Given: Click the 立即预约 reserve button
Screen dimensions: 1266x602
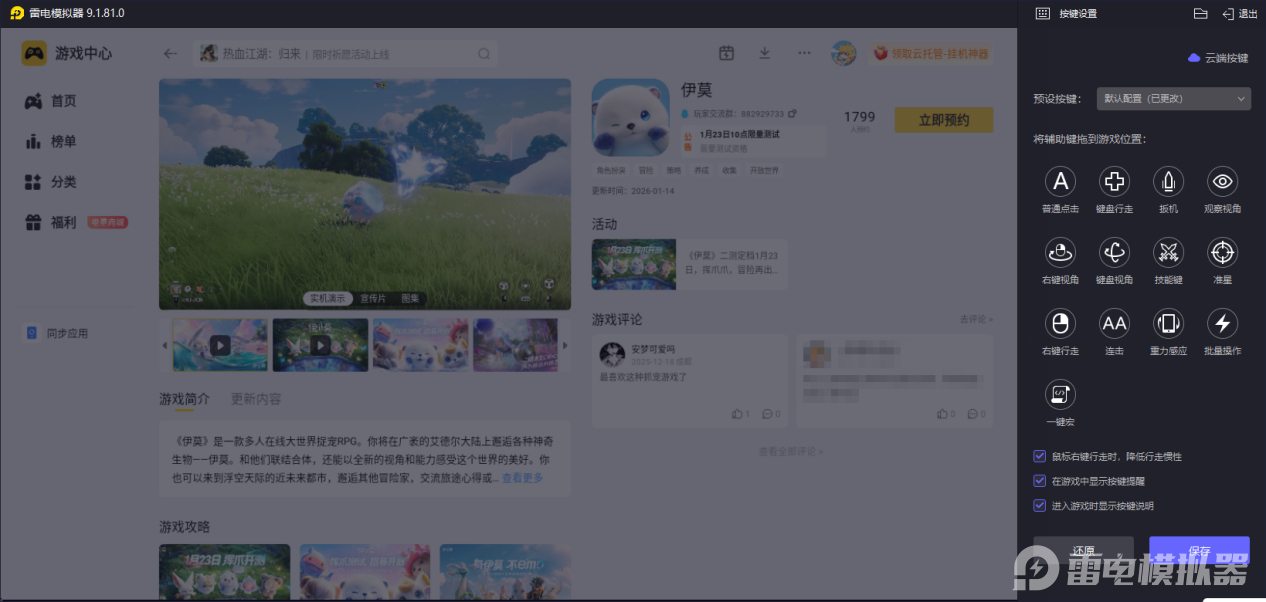Looking at the screenshot, I should 943,120.
